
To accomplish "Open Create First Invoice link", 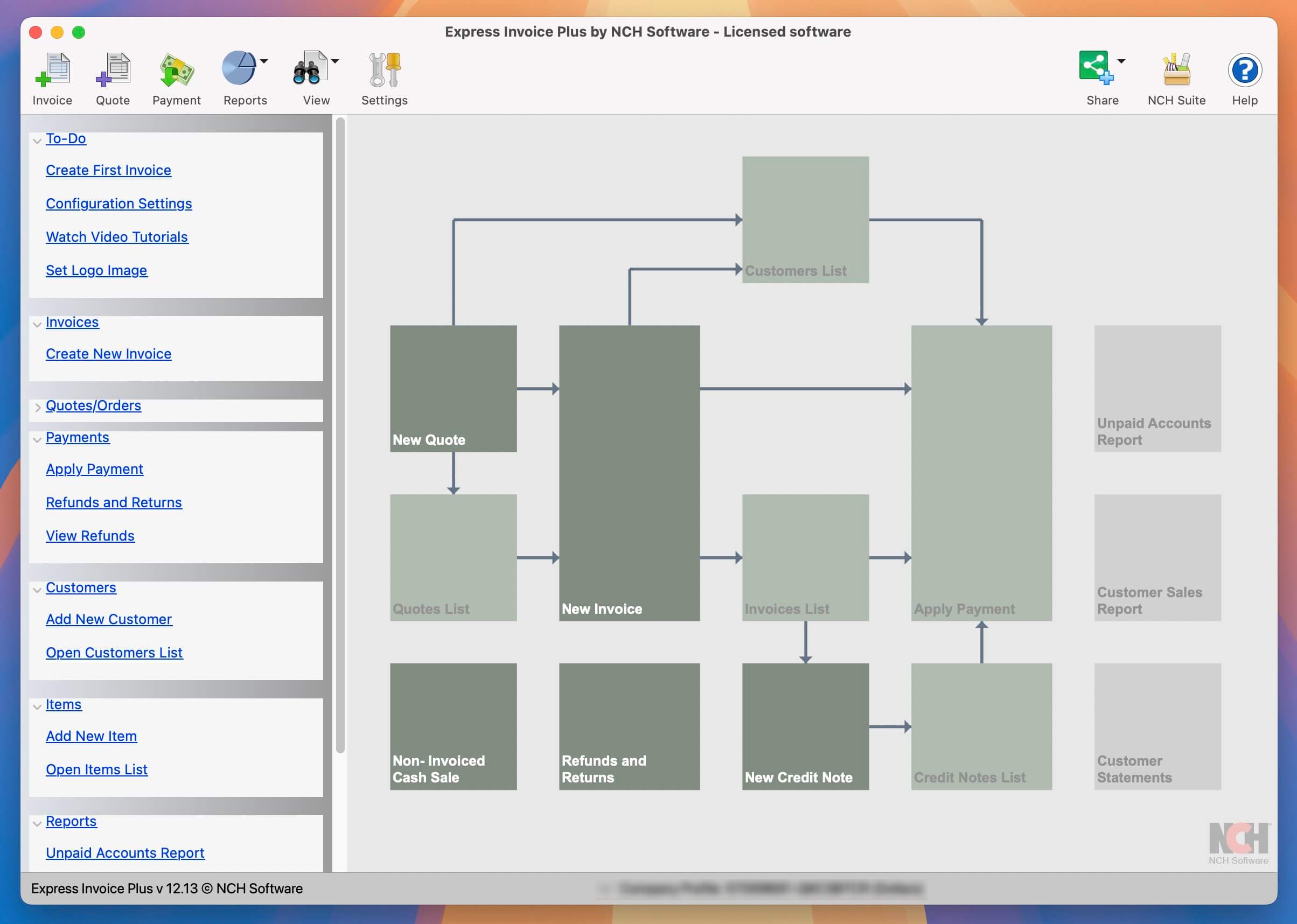I will pos(109,170).
